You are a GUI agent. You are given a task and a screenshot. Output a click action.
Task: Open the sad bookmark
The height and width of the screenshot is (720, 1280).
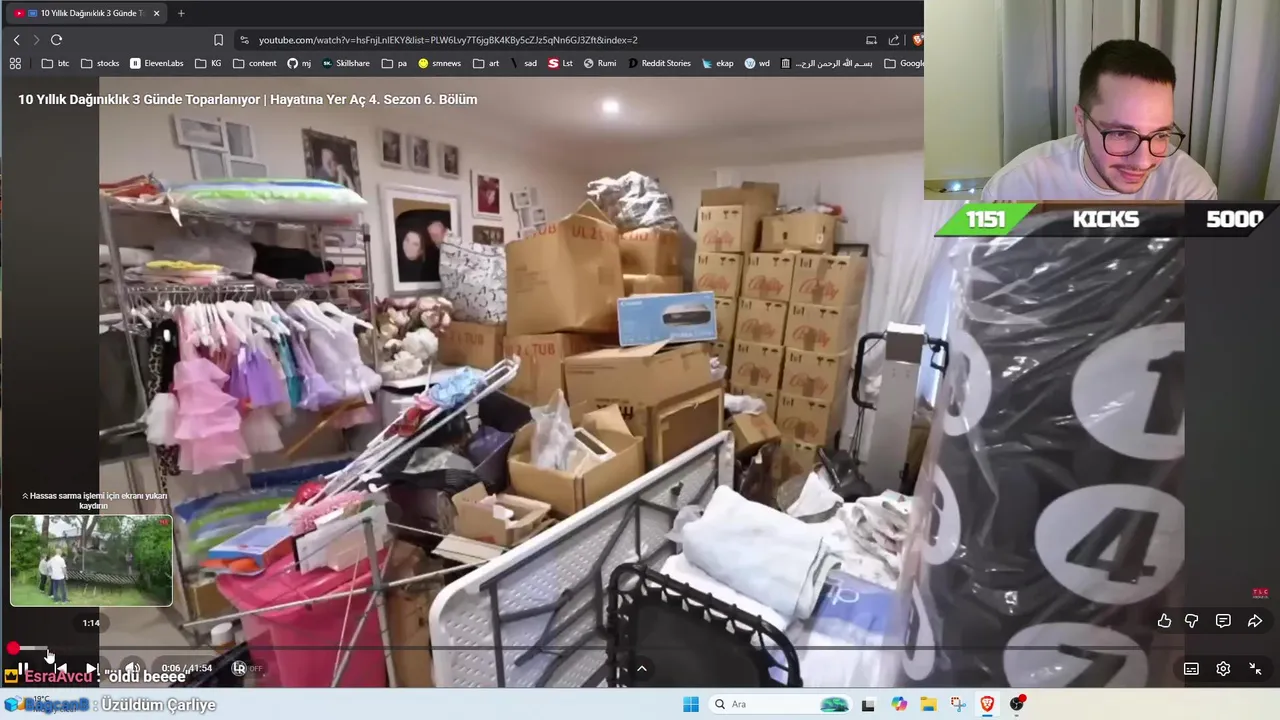point(524,63)
